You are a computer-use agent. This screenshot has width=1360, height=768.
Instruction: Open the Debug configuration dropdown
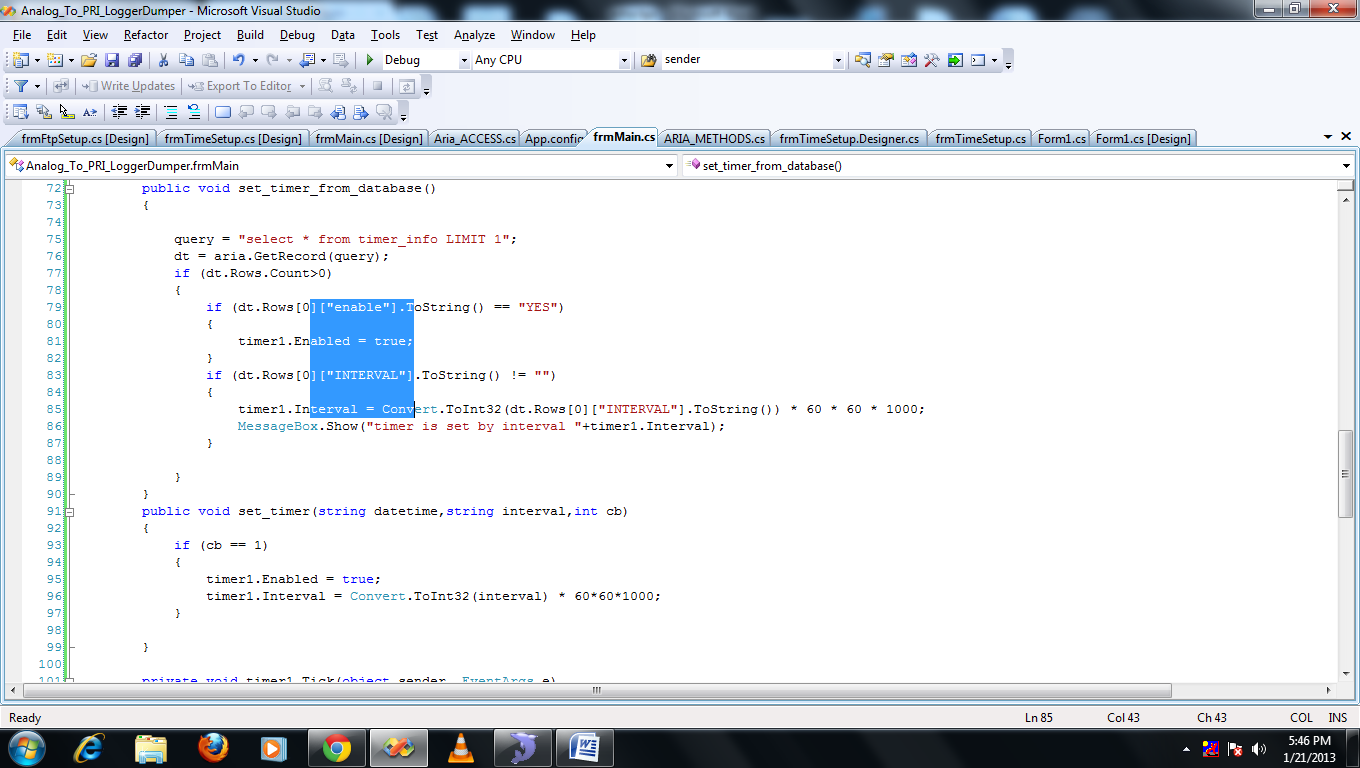464,60
